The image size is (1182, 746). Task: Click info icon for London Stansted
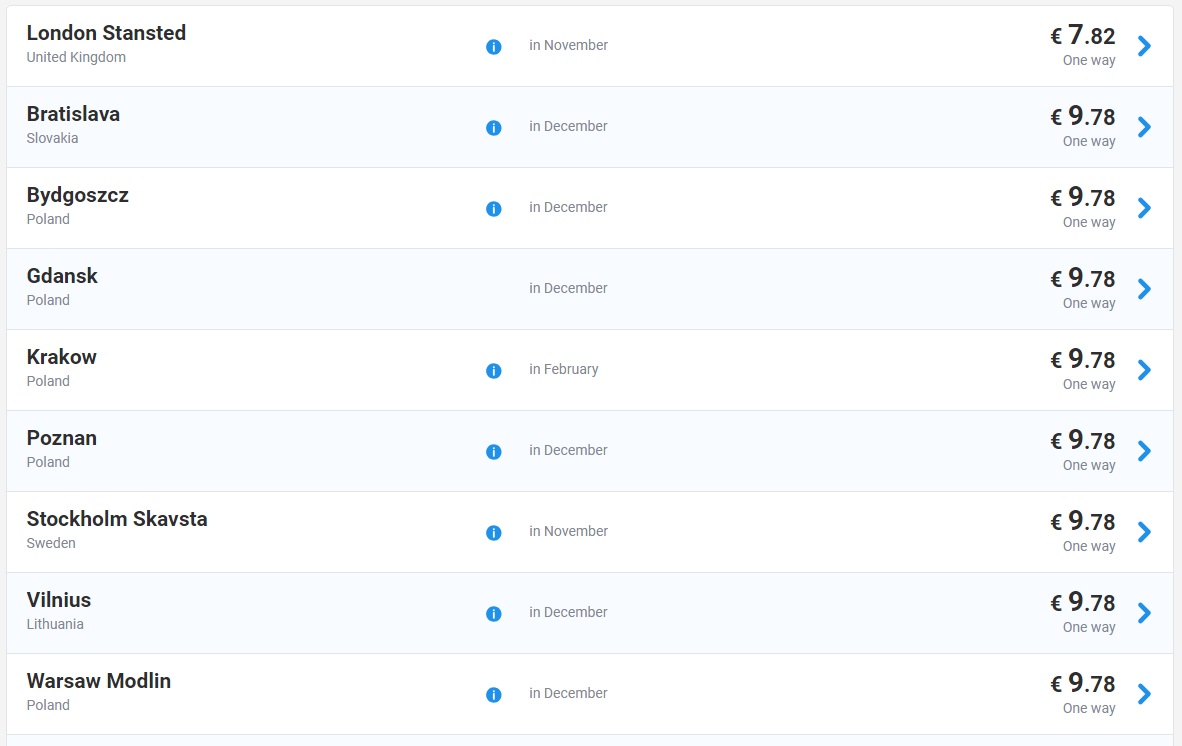click(x=493, y=47)
